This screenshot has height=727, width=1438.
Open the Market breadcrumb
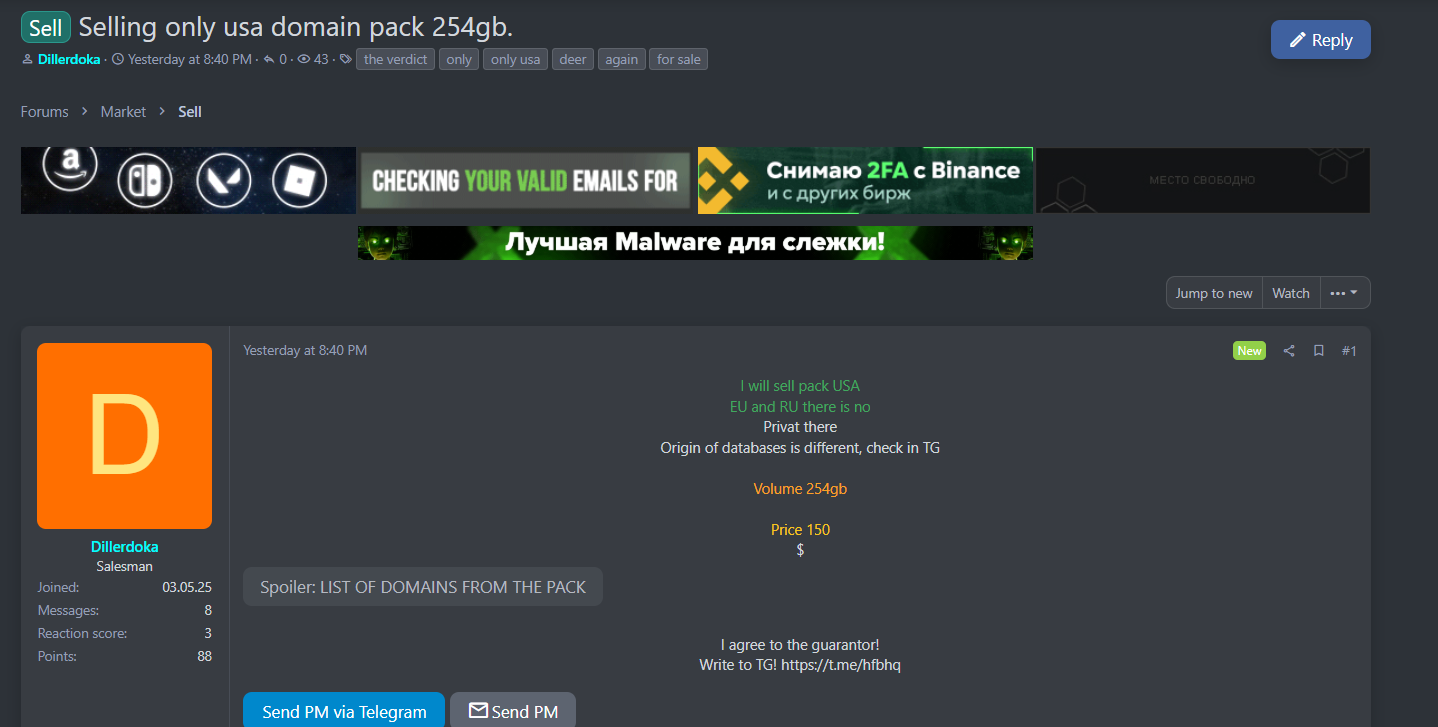(x=123, y=111)
